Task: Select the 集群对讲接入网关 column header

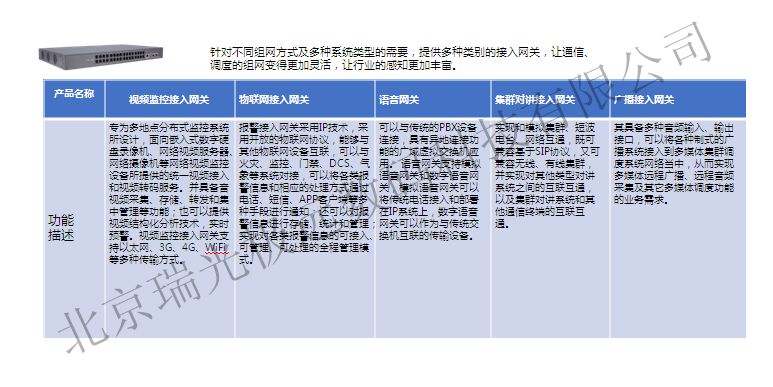Action: [550, 99]
